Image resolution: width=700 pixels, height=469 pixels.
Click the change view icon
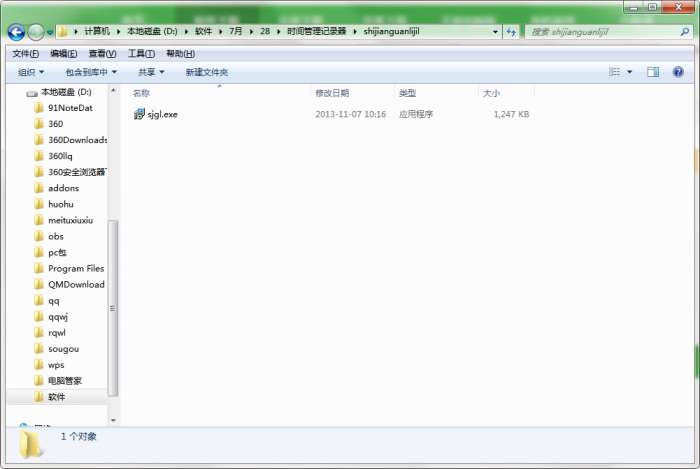(615, 72)
